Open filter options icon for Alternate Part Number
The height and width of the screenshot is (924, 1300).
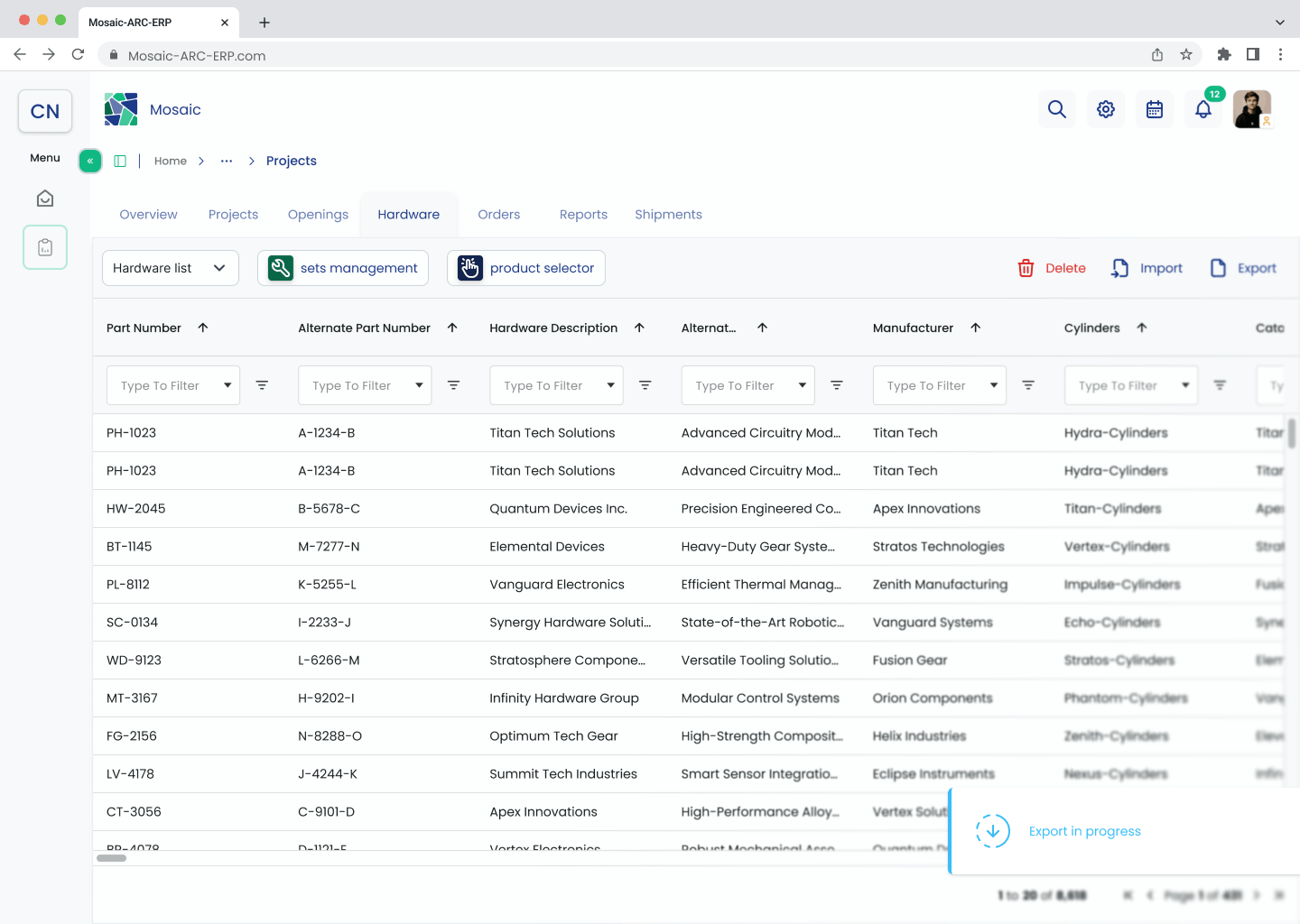click(453, 385)
